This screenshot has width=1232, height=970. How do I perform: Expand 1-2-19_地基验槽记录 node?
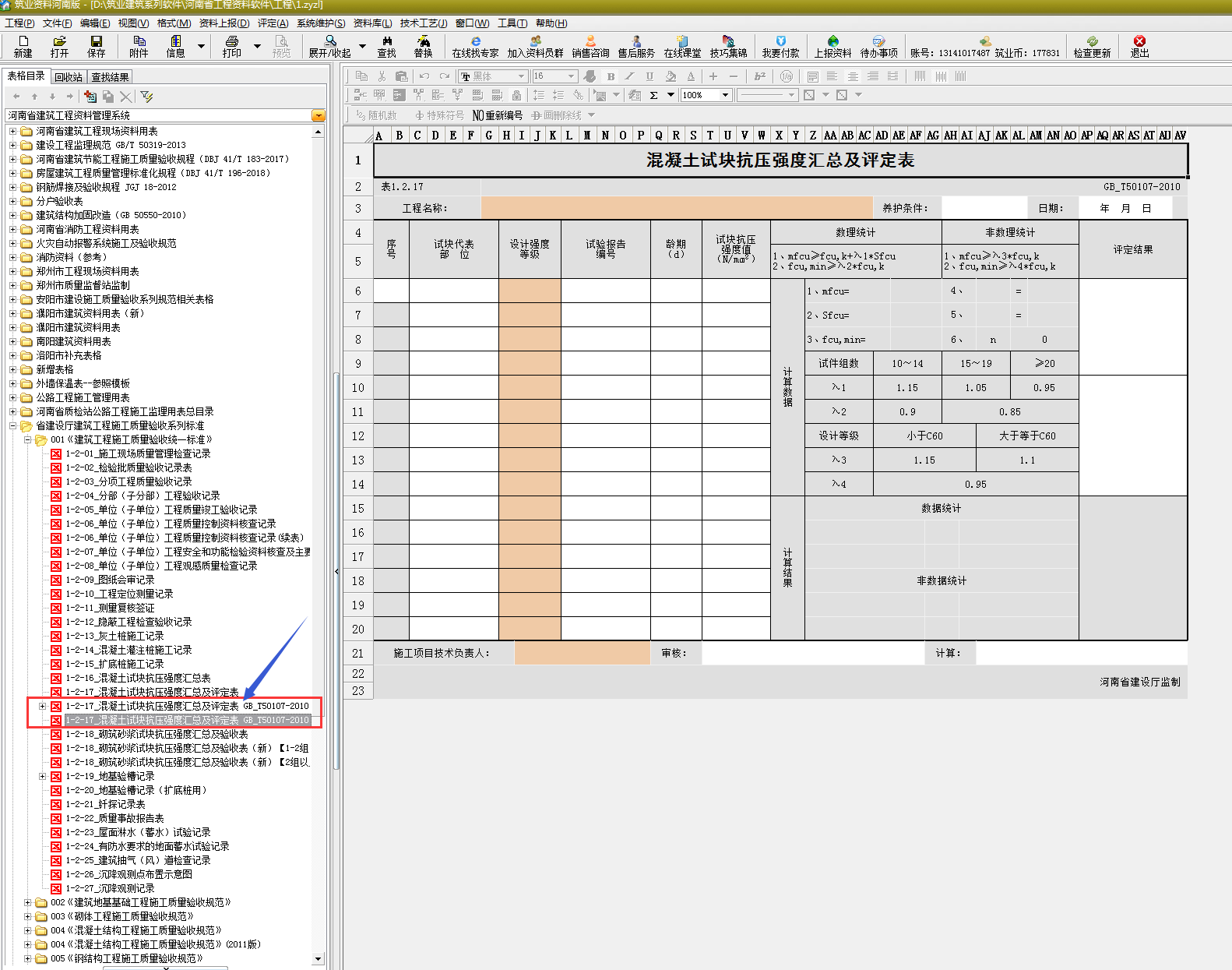click(42, 776)
